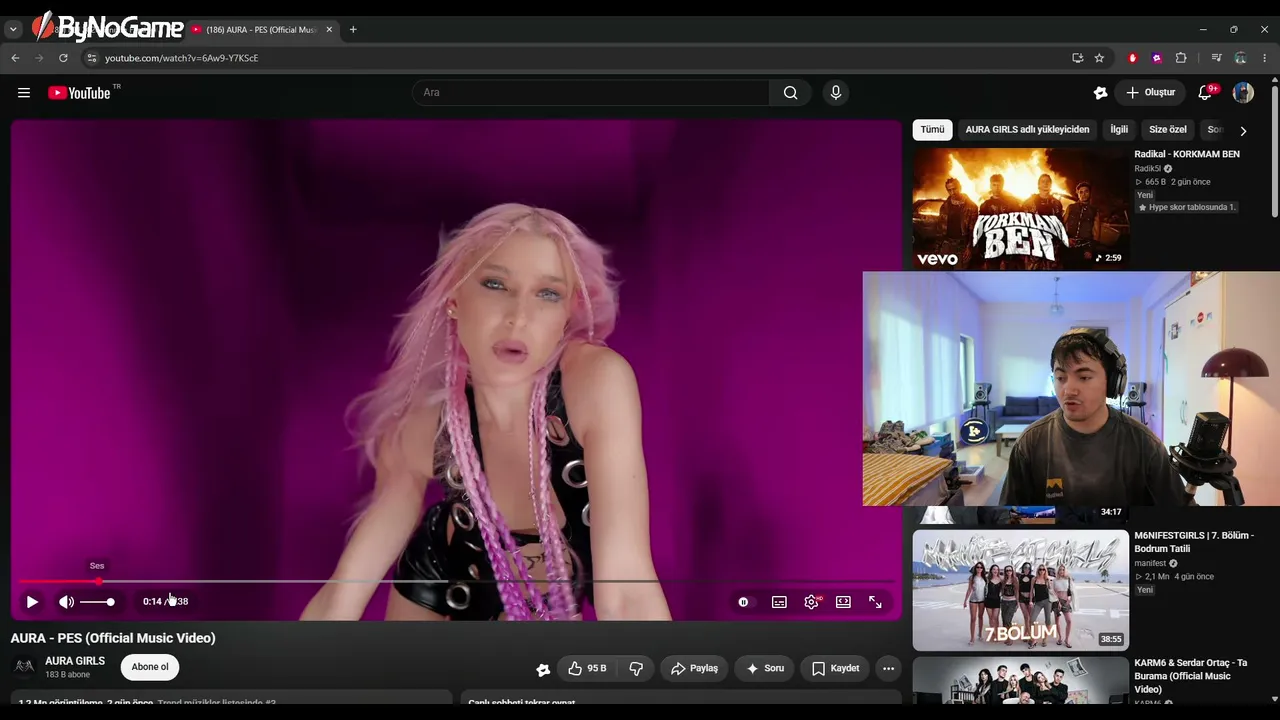Viewport: 1280px width, 720px height.
Task: Enter fullscreen in the video player
Action: (875, 602)
